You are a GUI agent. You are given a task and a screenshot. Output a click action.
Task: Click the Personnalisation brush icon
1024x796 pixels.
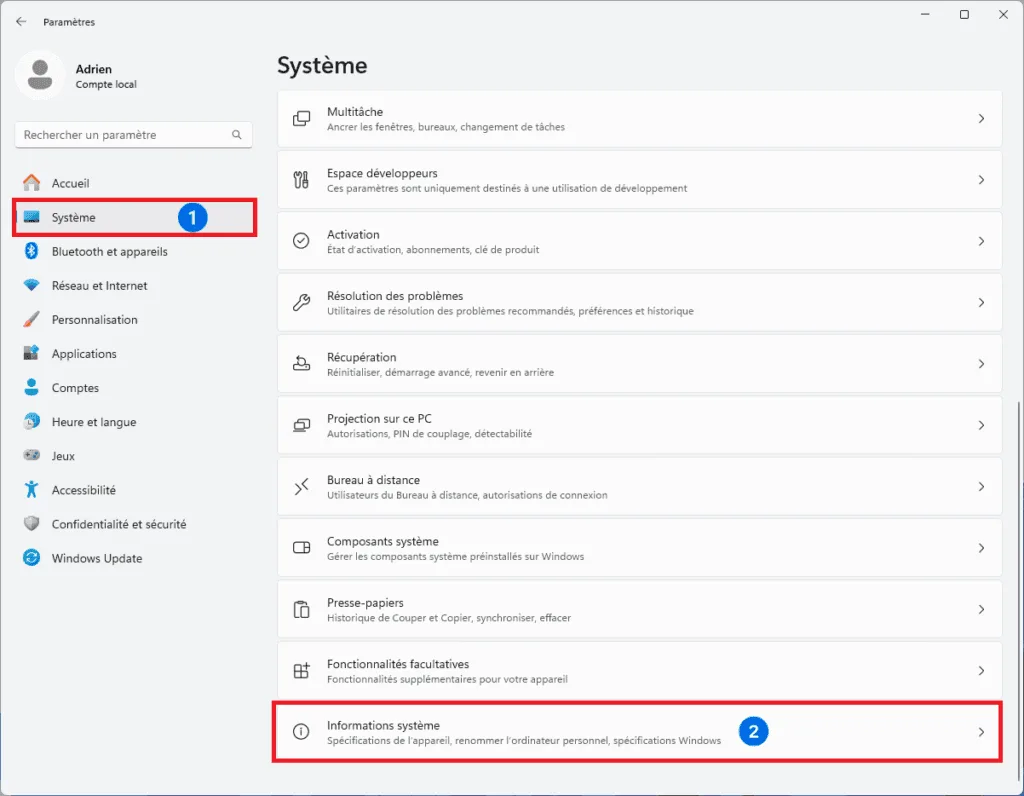pyautogui.click(x=31, y=319)
